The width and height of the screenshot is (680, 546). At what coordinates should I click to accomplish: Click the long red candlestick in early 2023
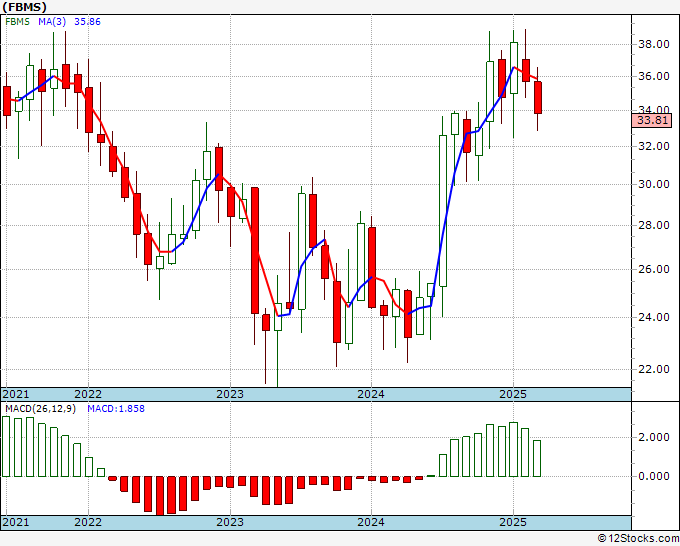tap(255, 251)
